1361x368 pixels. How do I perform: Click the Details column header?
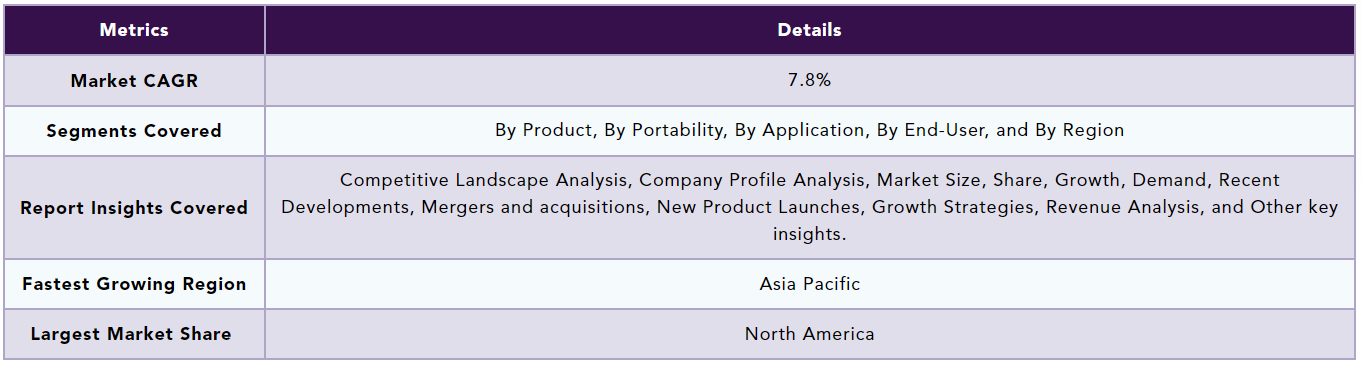coord(809,30)
